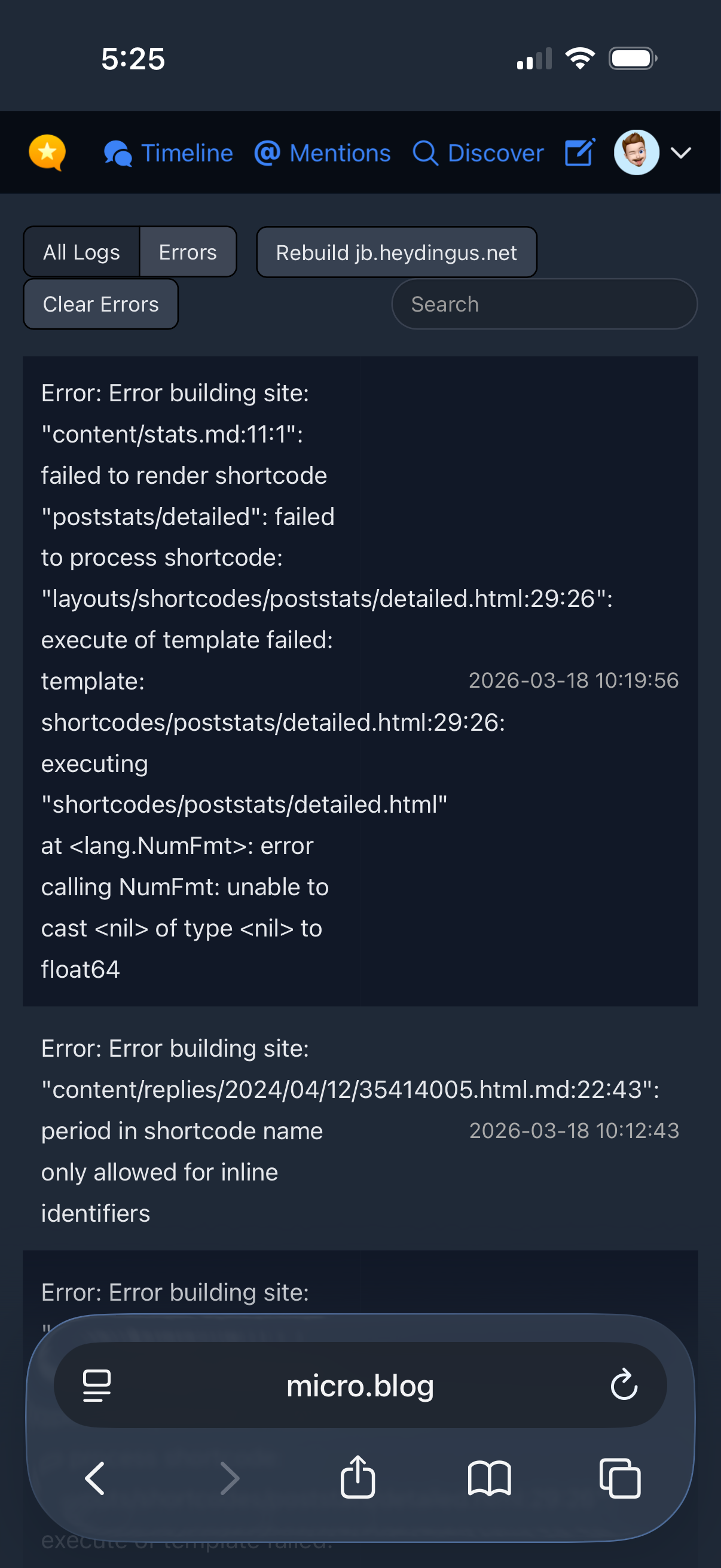
Task: Open Discover with the magnifying glass icon
Action: point(426,152)
